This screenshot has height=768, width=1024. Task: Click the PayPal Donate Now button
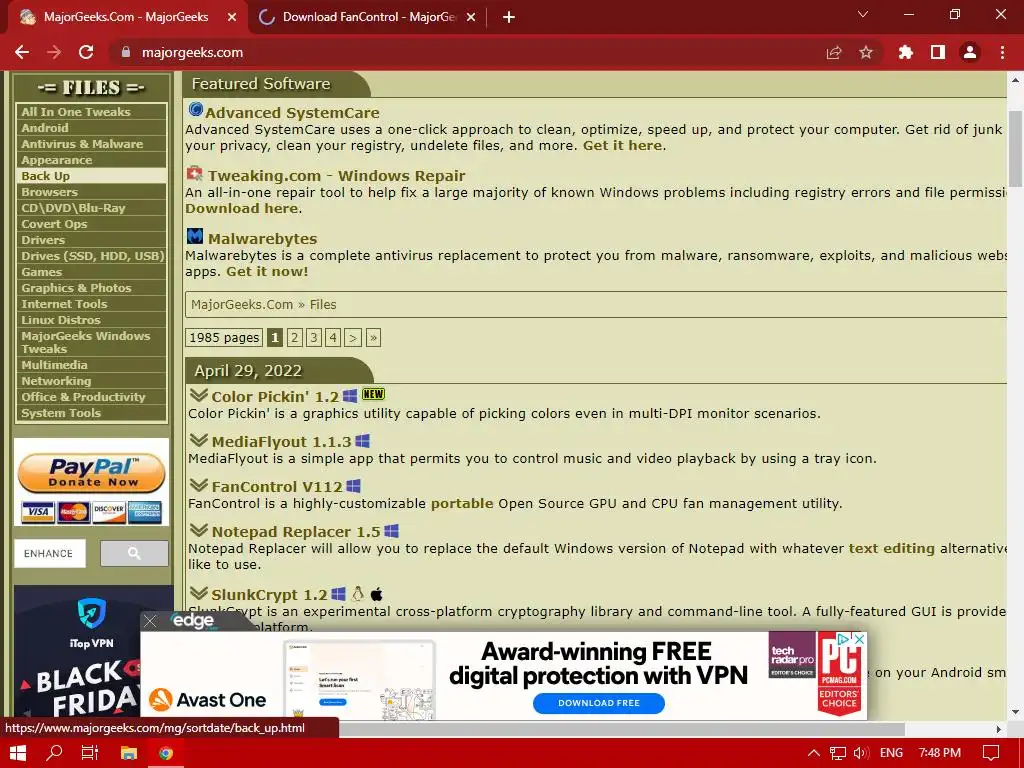coord(91,473)
